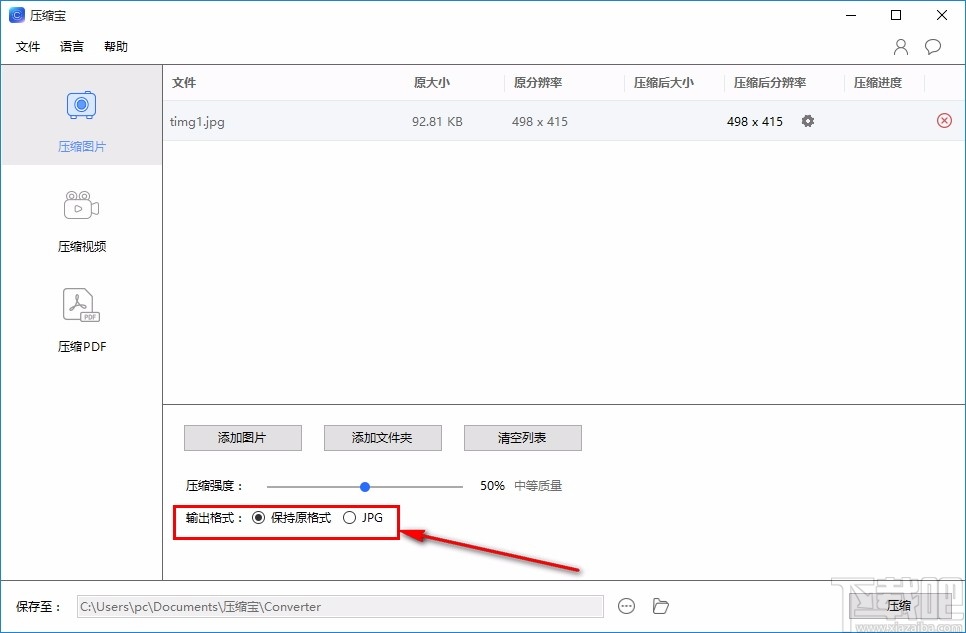Click the 50% compression strength value
This screenshot has width=966, height=633.
pos(492,486)
